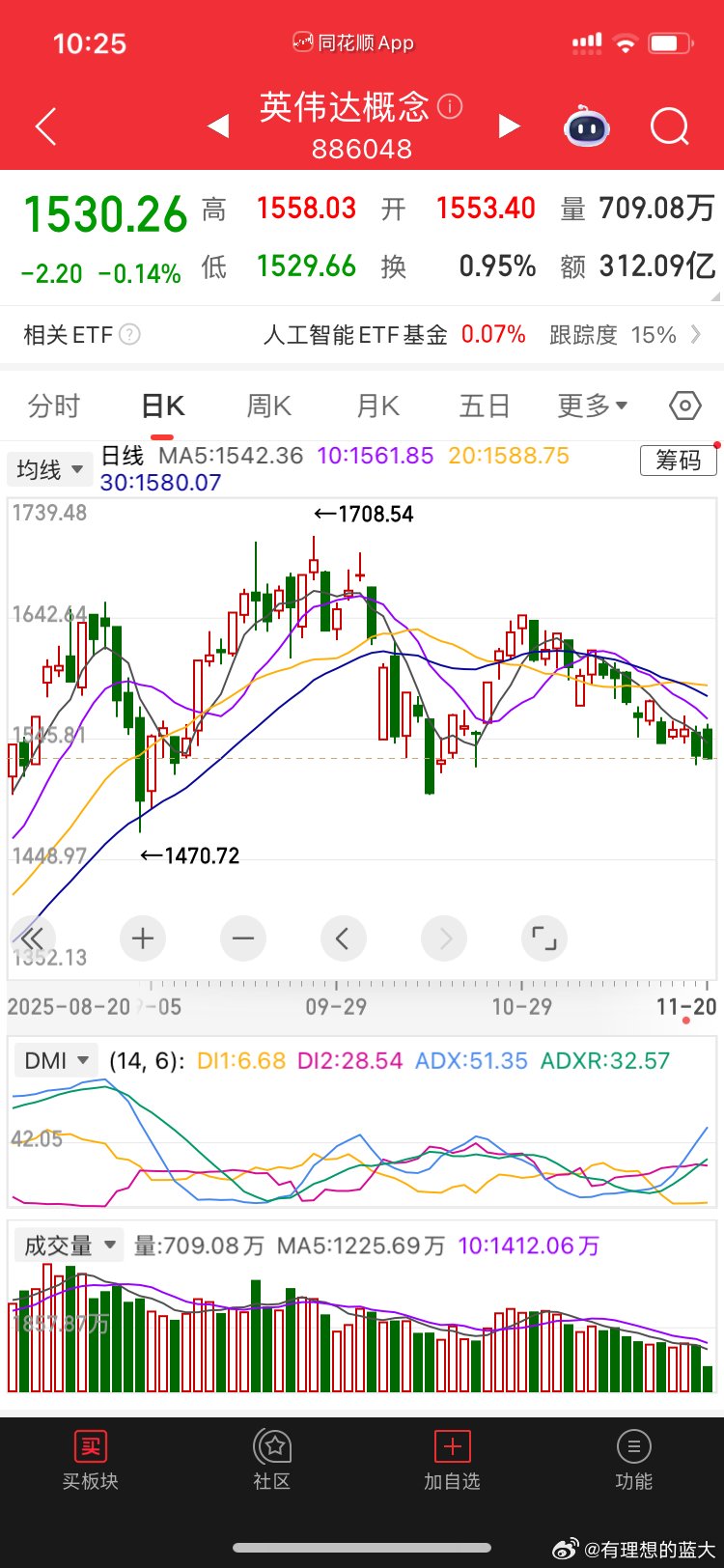Go back using the top-left arrow
The image size is (724, 1568).
(45, 127)
